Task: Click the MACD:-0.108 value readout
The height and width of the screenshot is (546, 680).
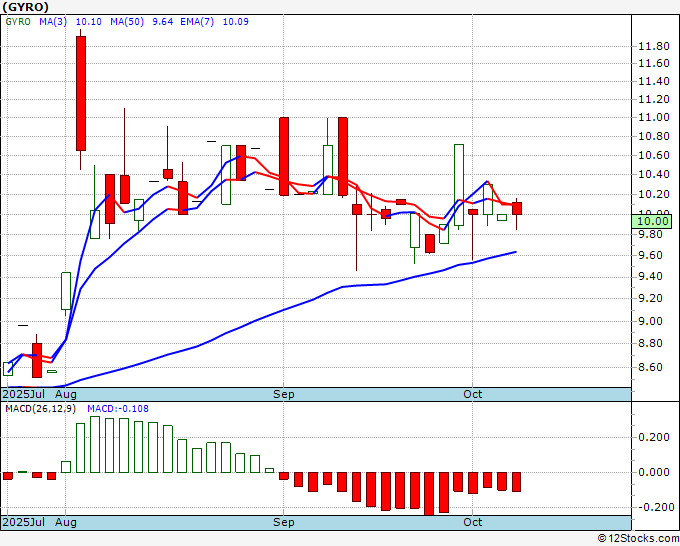Action: [x=118, y=409]
